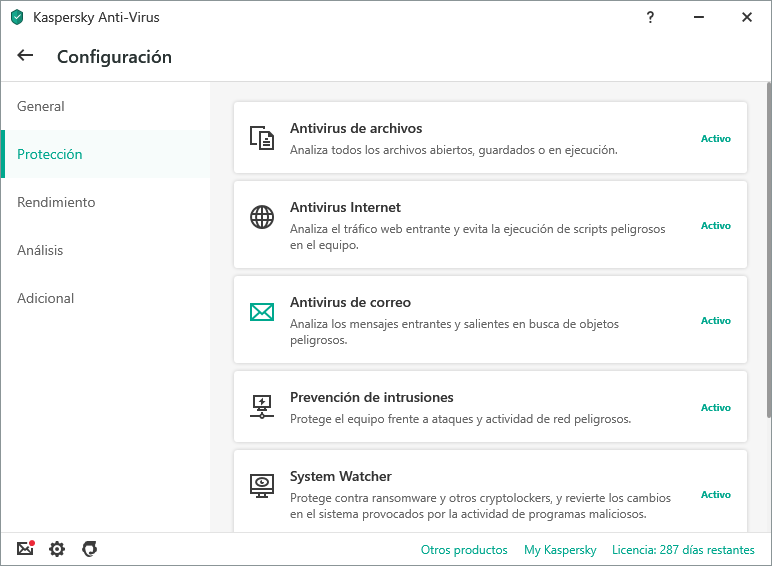The width and height of the screenshot is (772, 566).
Task: Open support via the headset icon
Action: click(x=89, y=549)
